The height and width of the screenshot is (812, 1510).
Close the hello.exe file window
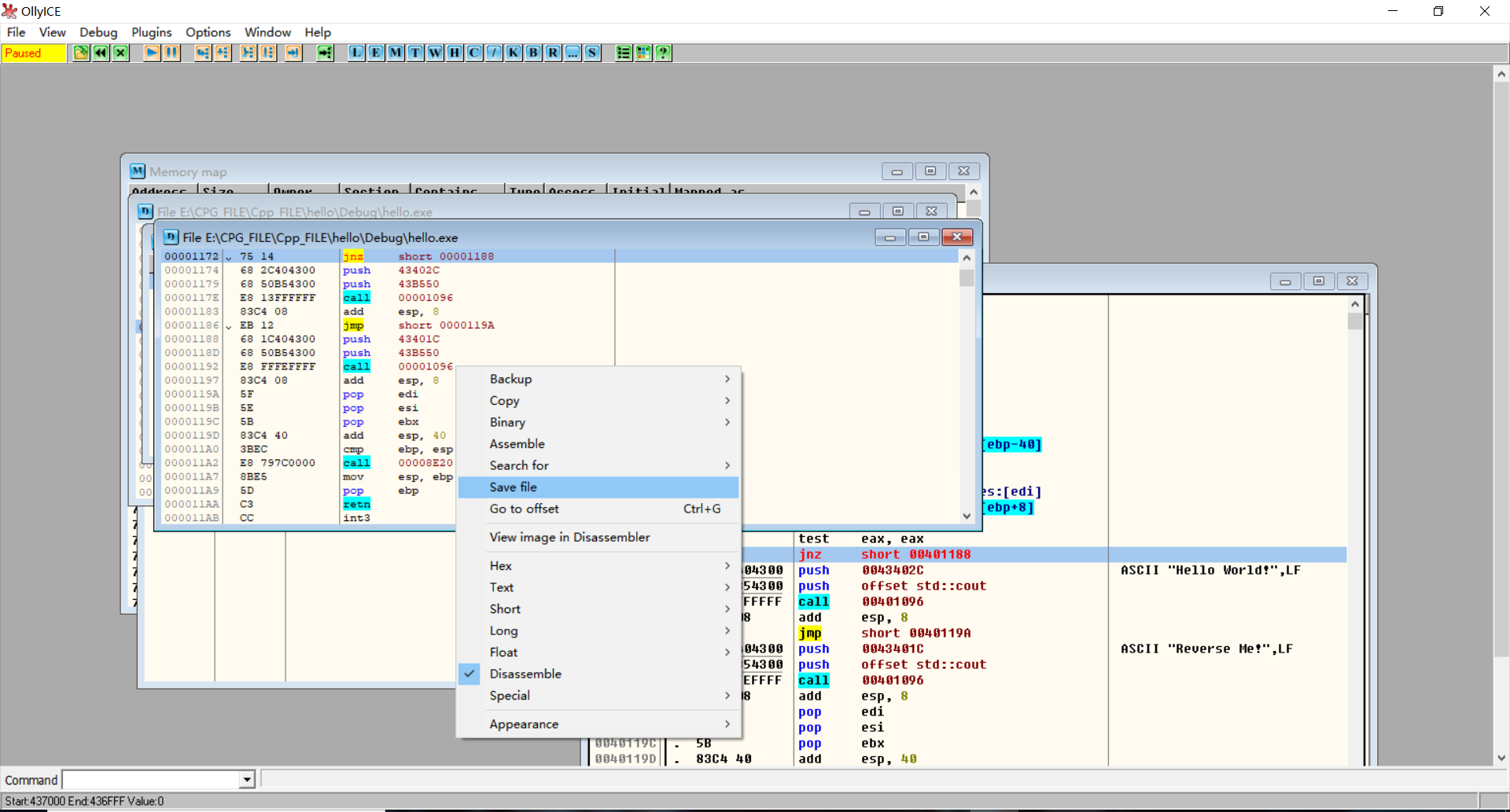click(956, 237)
